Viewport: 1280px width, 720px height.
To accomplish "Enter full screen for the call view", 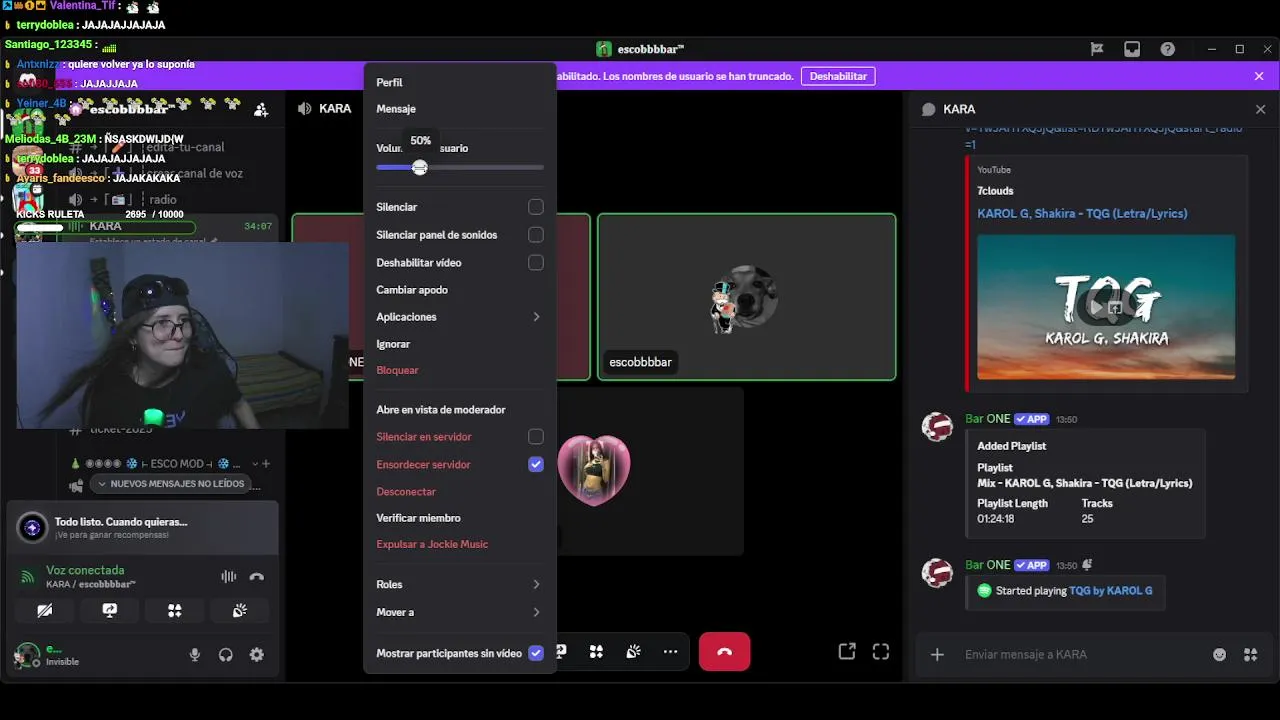I will click(x=881, y=651).
